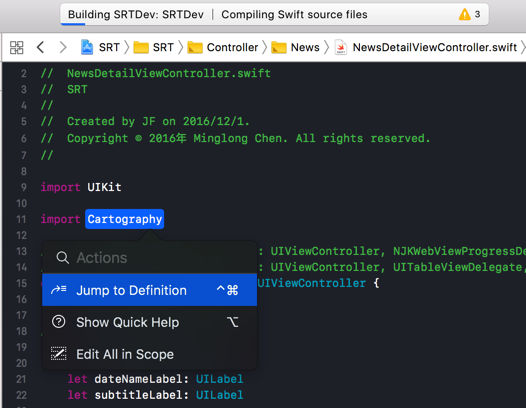
Task: Click UIViewController on line 15
Action: pyautogui.click(x=312, y=283)
